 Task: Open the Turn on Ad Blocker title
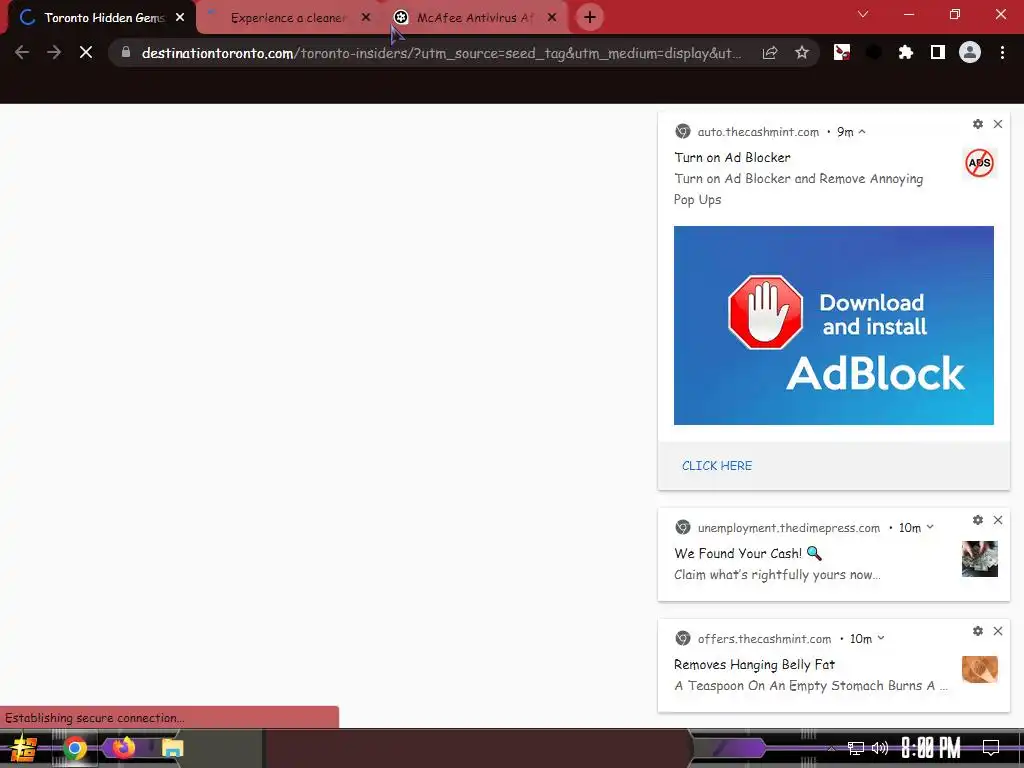[733, 157]
